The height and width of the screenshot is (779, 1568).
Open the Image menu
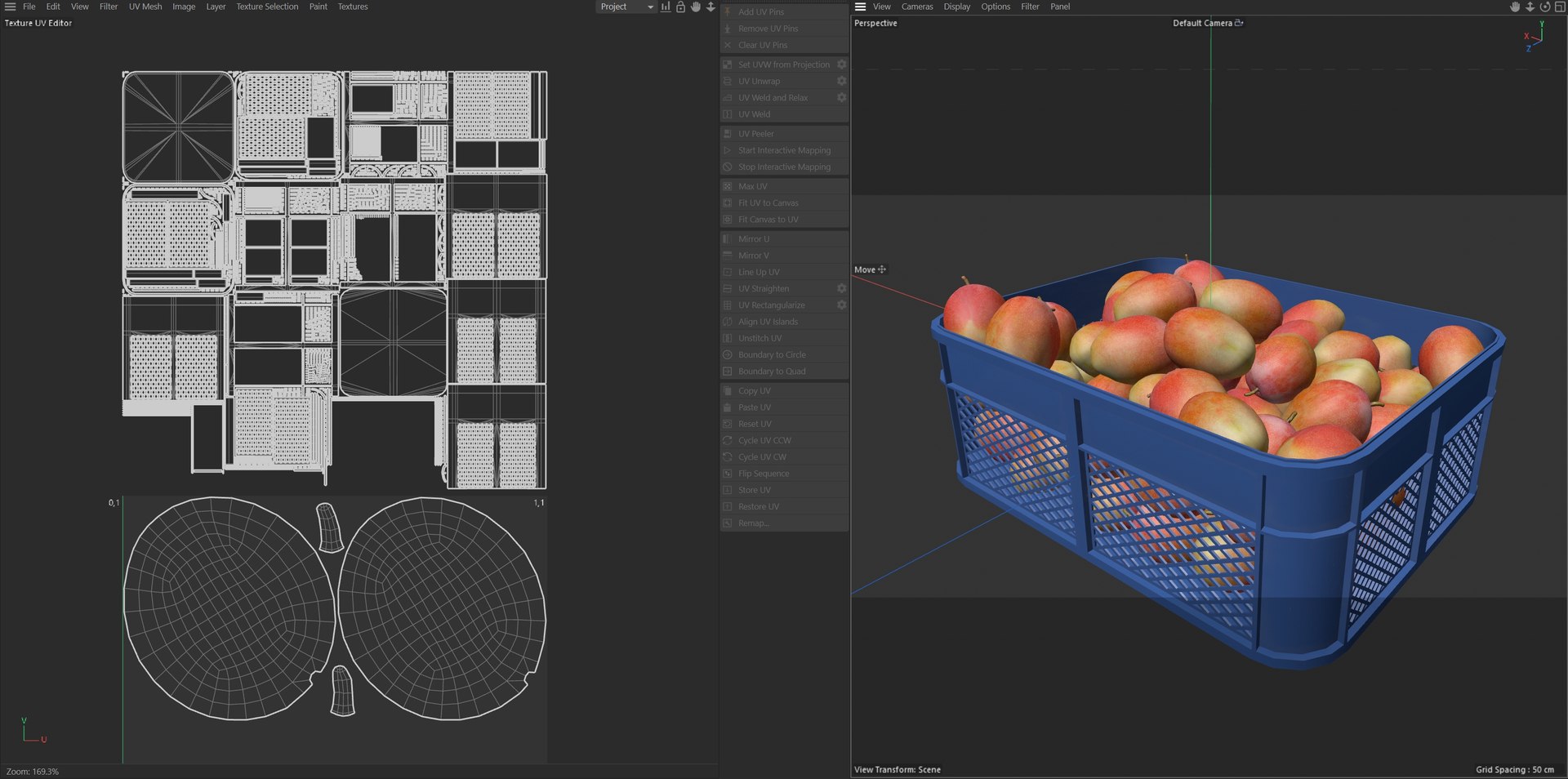[x=184, y=7]
